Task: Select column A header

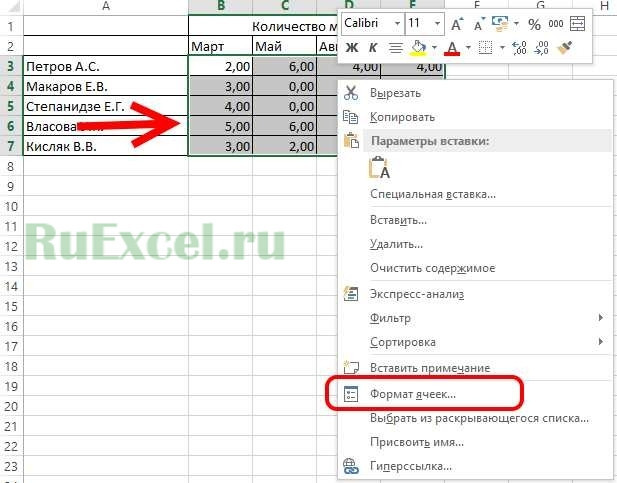Action: pyautogui.click(x=106, y=6)
